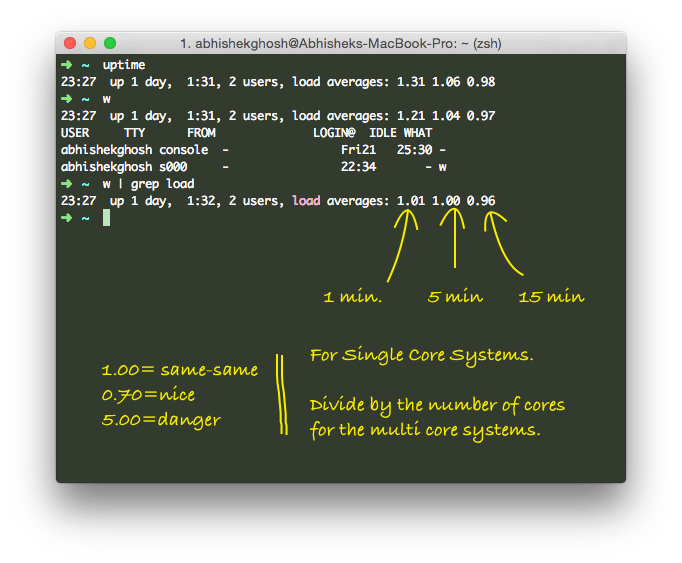Screen dimensions: 682x563
Task: Click the WHAT column header
Action: [x=418, y=133]
